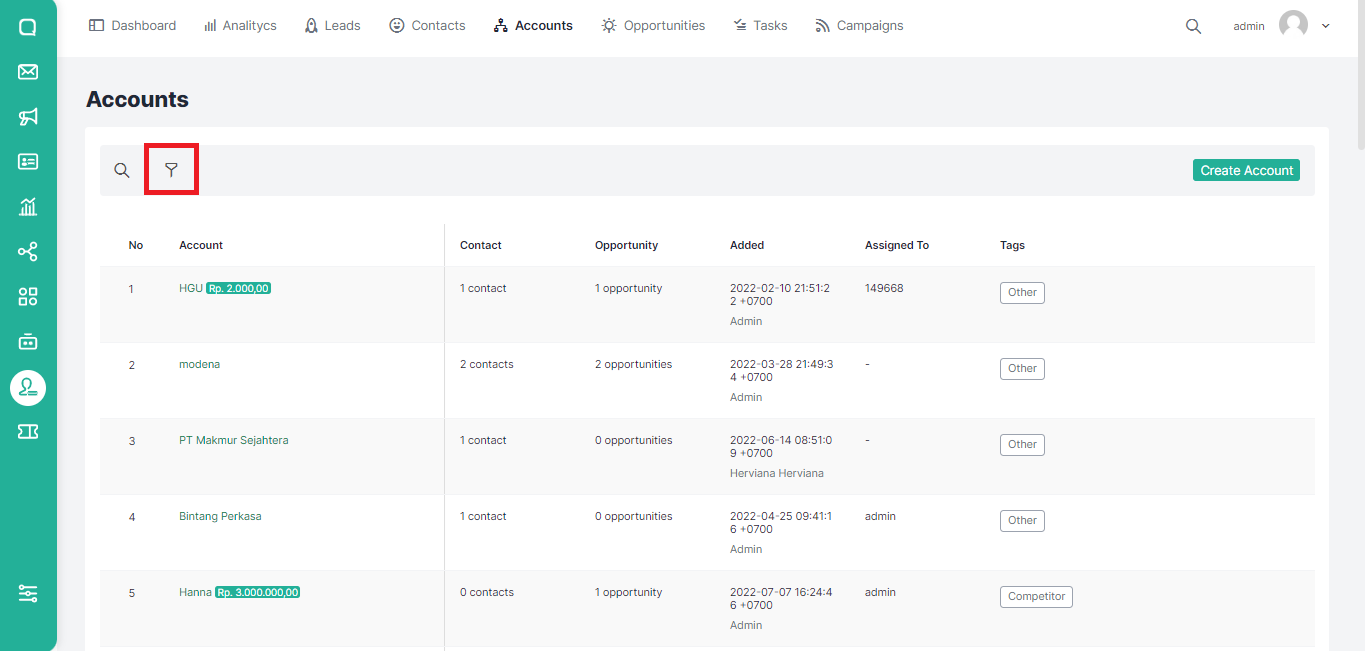Open the megaphone broadcast sidebar icon
1365x651 pixels.
[28, 117]
